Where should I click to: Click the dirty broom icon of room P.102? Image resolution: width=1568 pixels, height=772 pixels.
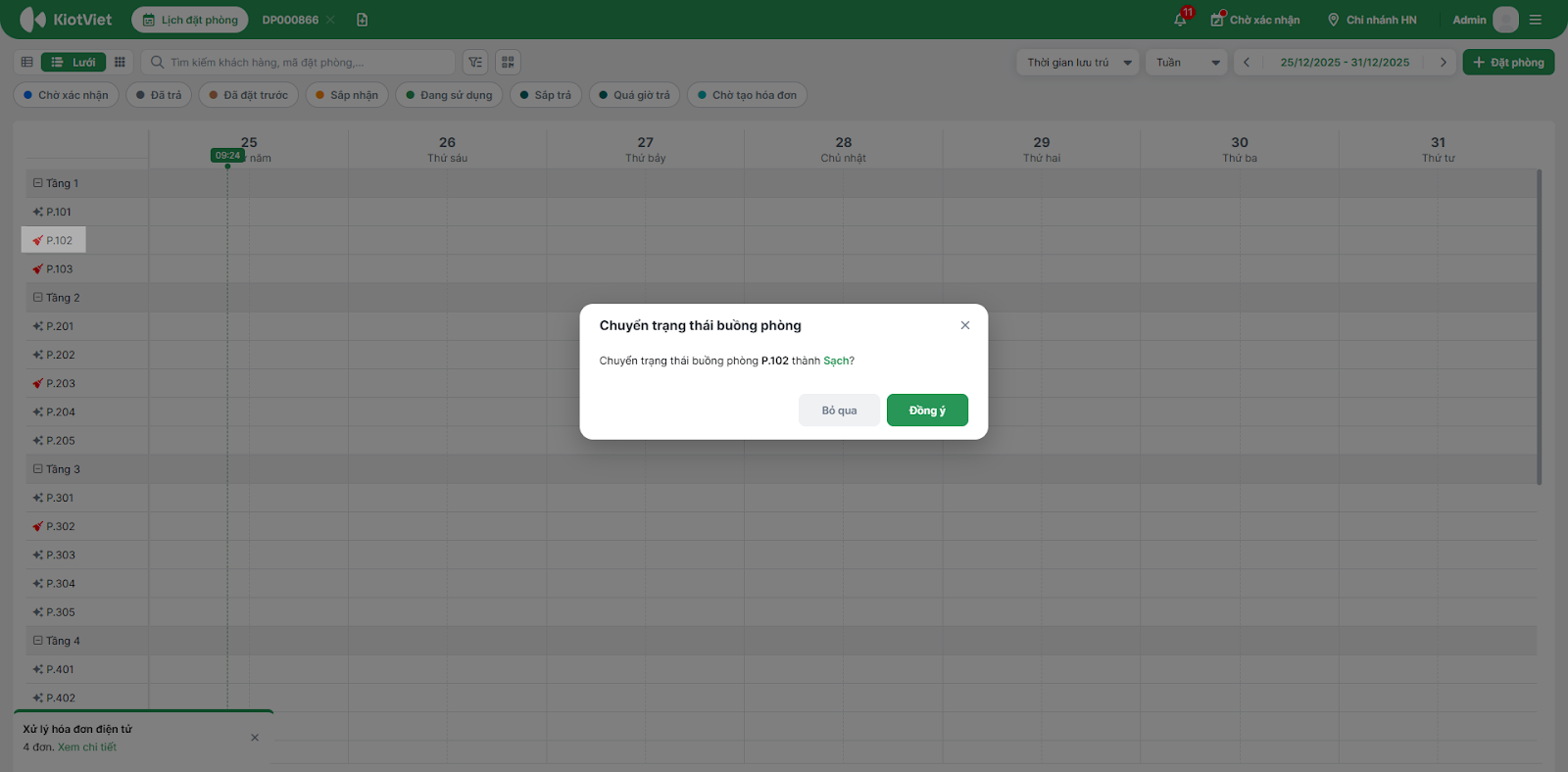point(37,240)
